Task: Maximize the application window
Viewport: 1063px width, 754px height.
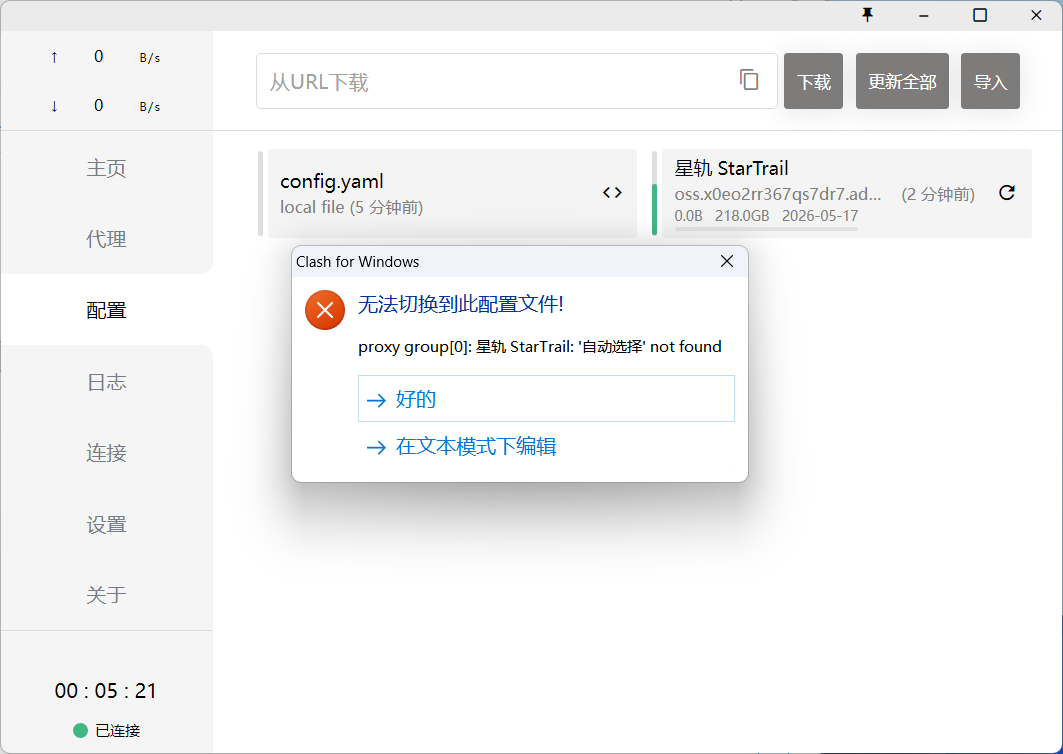Action: pos(980,14)
